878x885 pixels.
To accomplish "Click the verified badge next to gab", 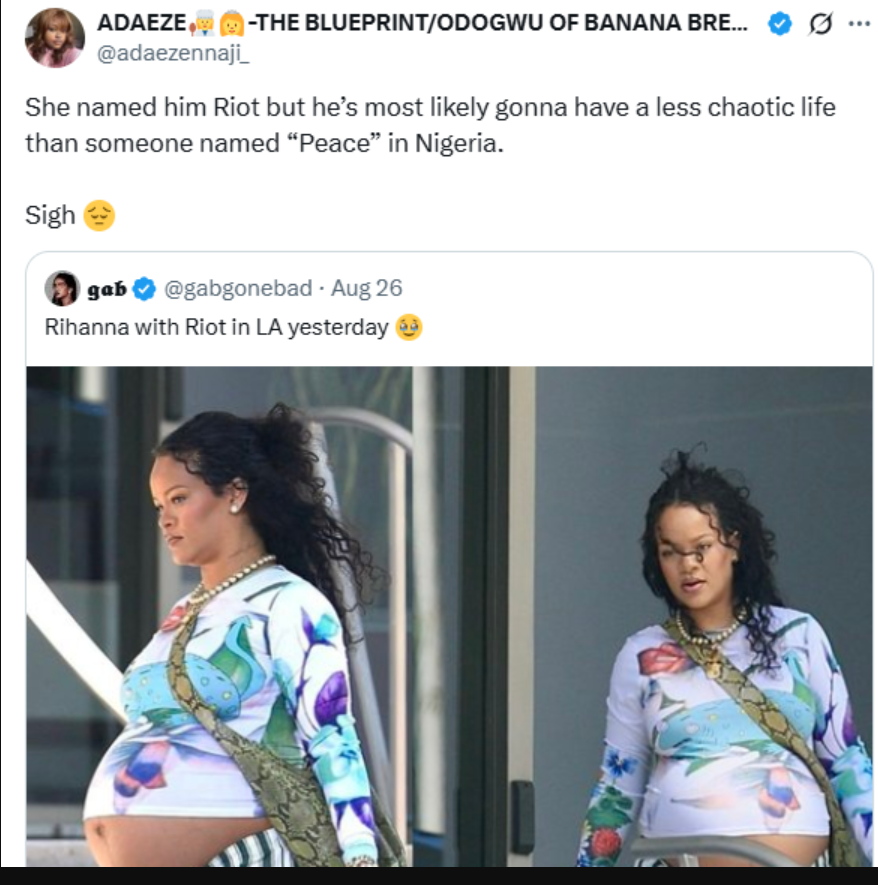I will (144, 289).
